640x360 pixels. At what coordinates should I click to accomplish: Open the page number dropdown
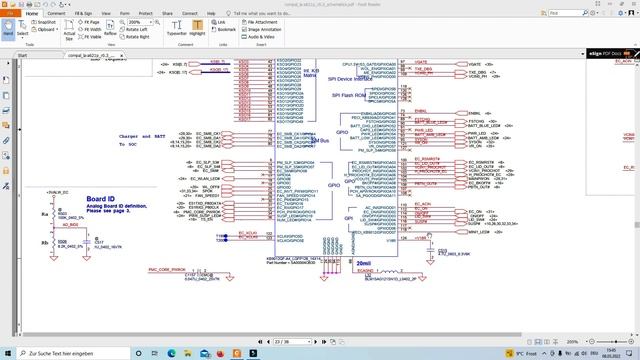[x=309, y=342]
